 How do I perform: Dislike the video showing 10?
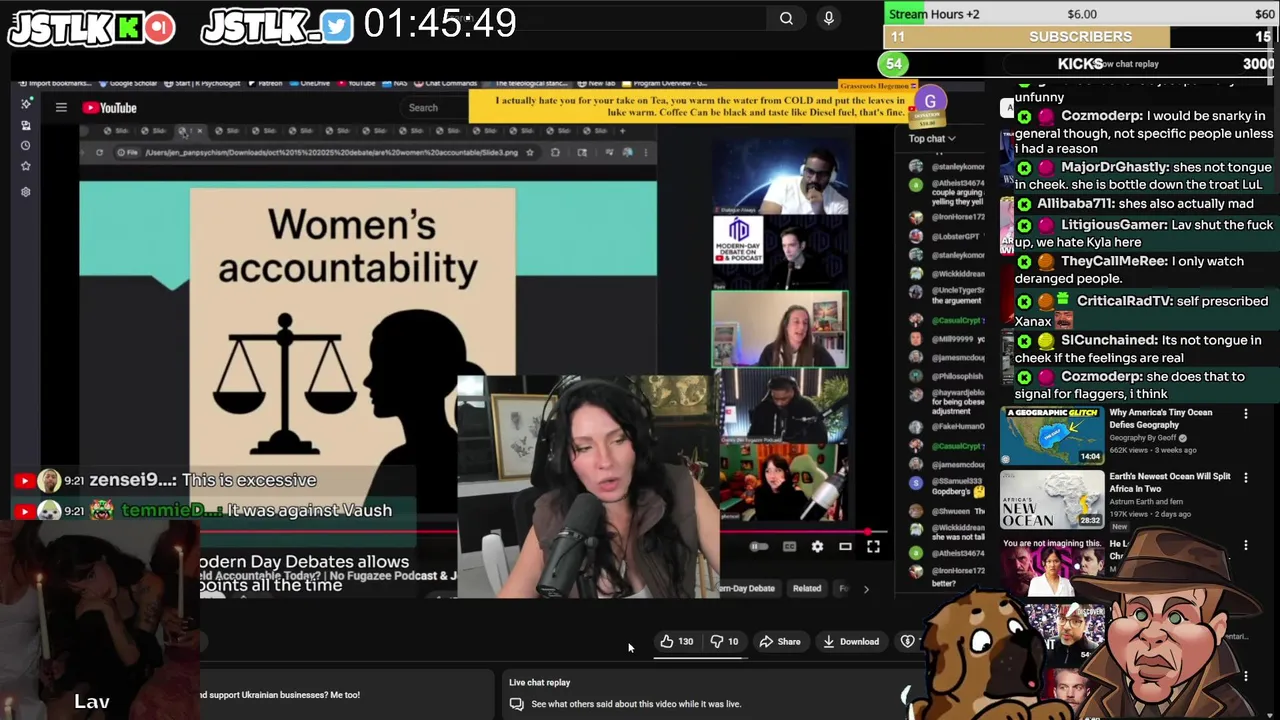(724, 641)
